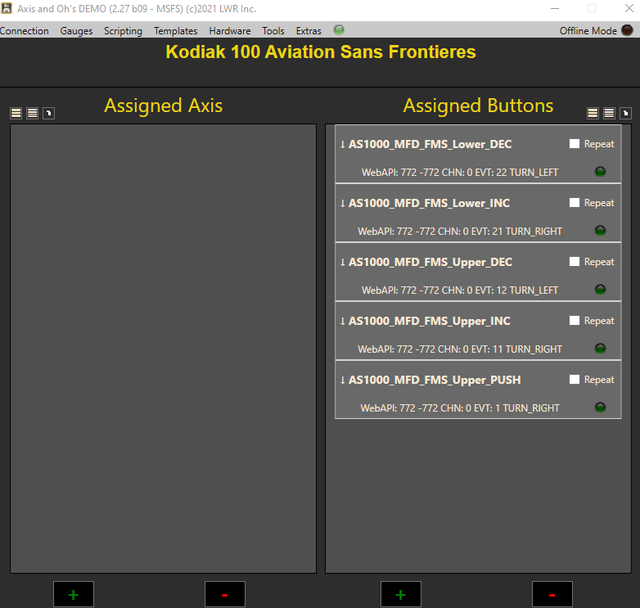Select the AS1000_MFD_FMS_Upper_DEC assignment

478,272
